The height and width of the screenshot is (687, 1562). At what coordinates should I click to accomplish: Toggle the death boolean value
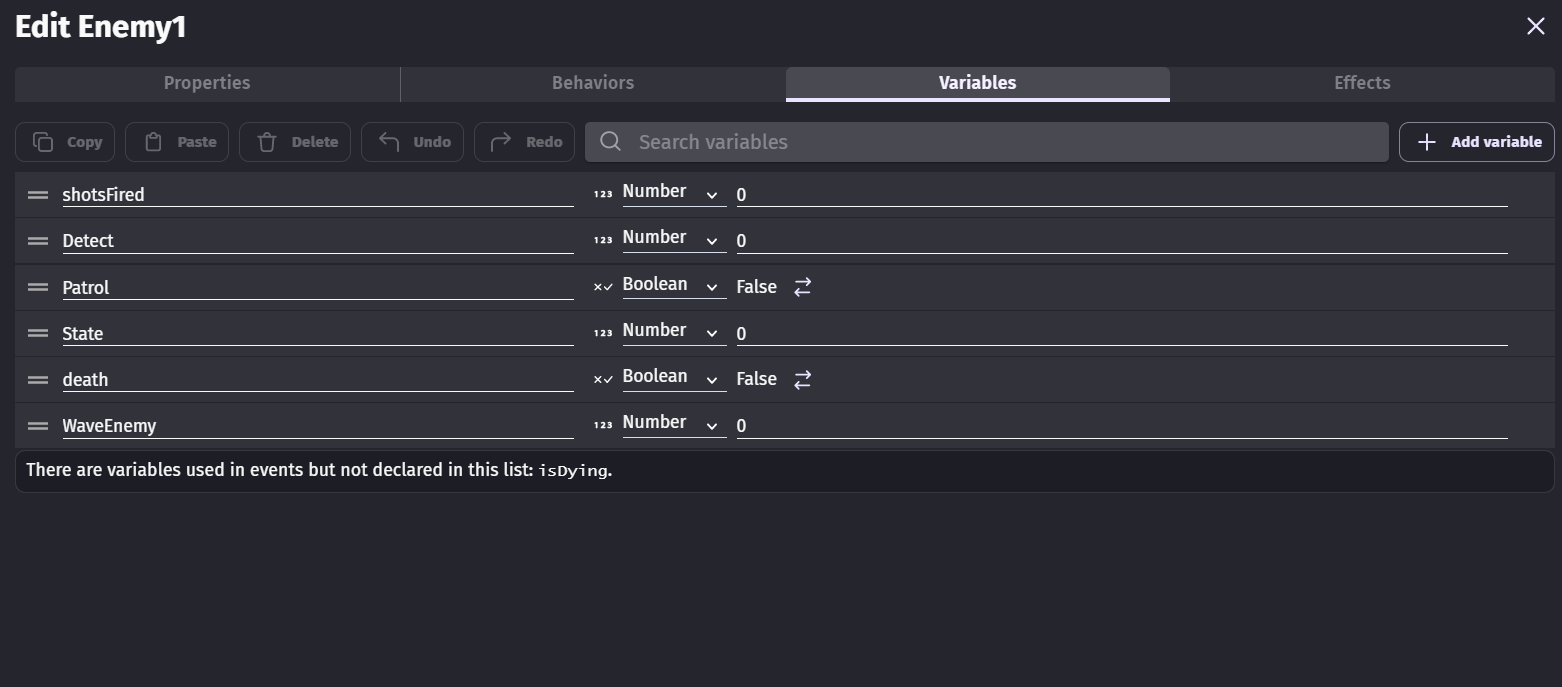click(x=802, y=380)
